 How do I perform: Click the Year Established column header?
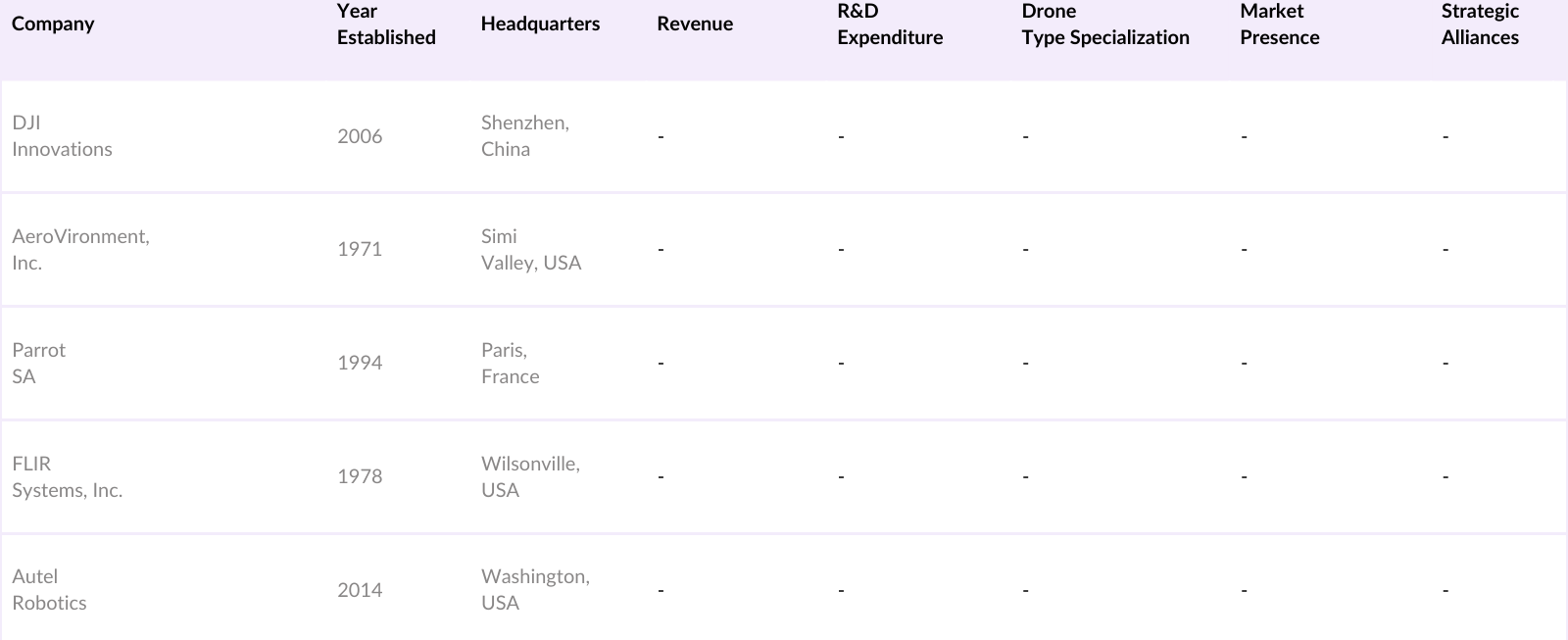pos(386,25)
